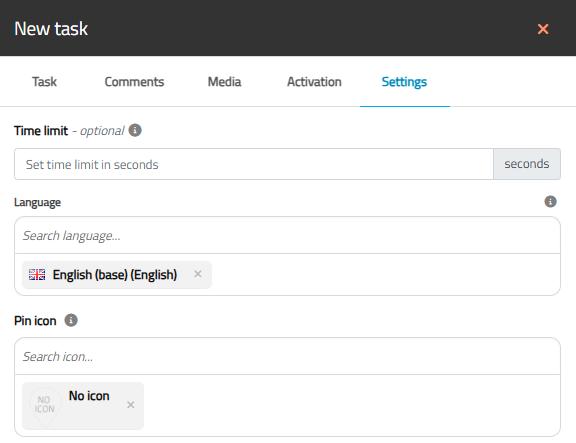Close the New task dialog
This screenshot has width=576, height=443.
(x=543, y=29)
